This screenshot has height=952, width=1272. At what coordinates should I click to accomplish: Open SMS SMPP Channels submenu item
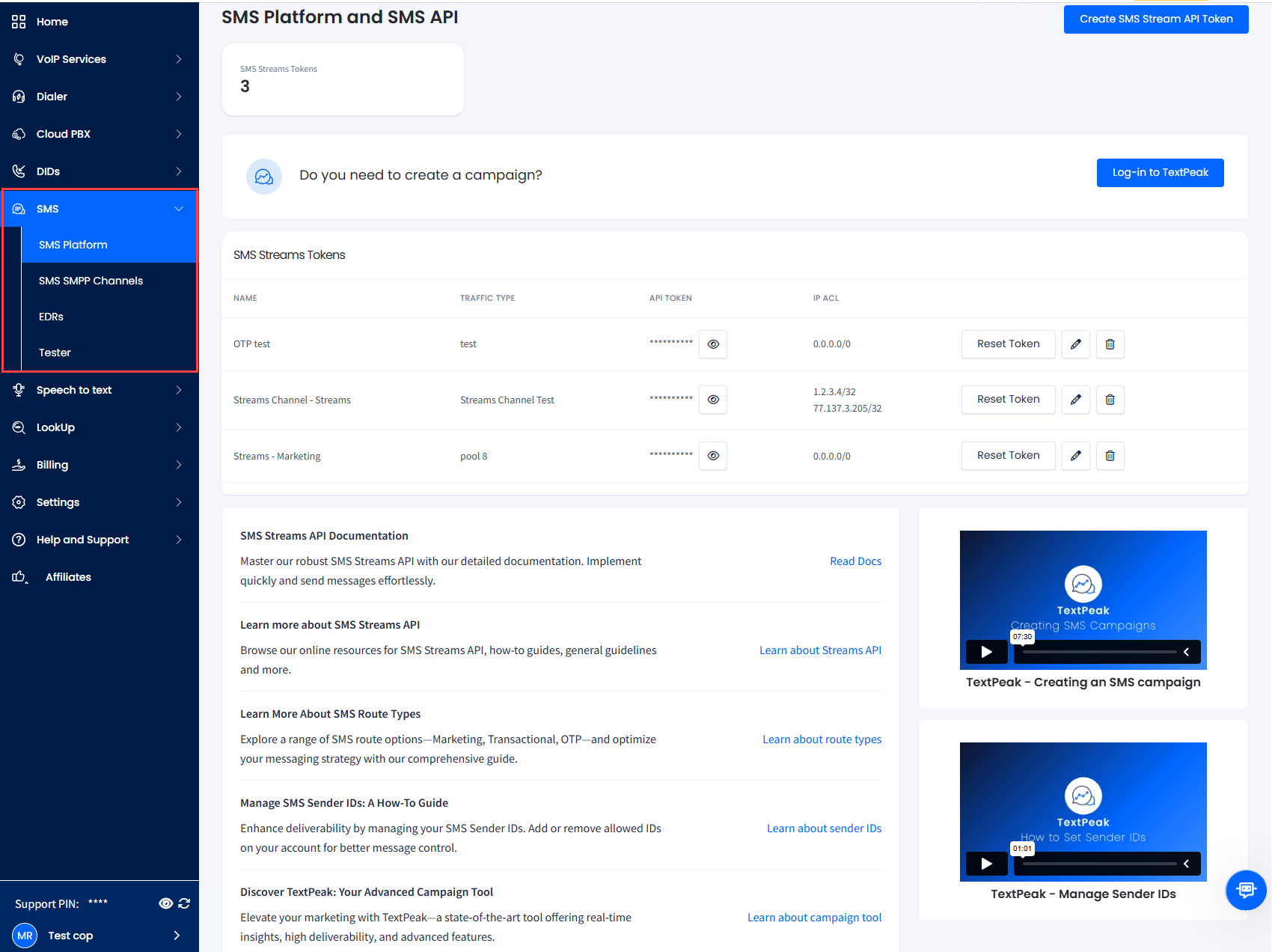[x=91, y=281]
